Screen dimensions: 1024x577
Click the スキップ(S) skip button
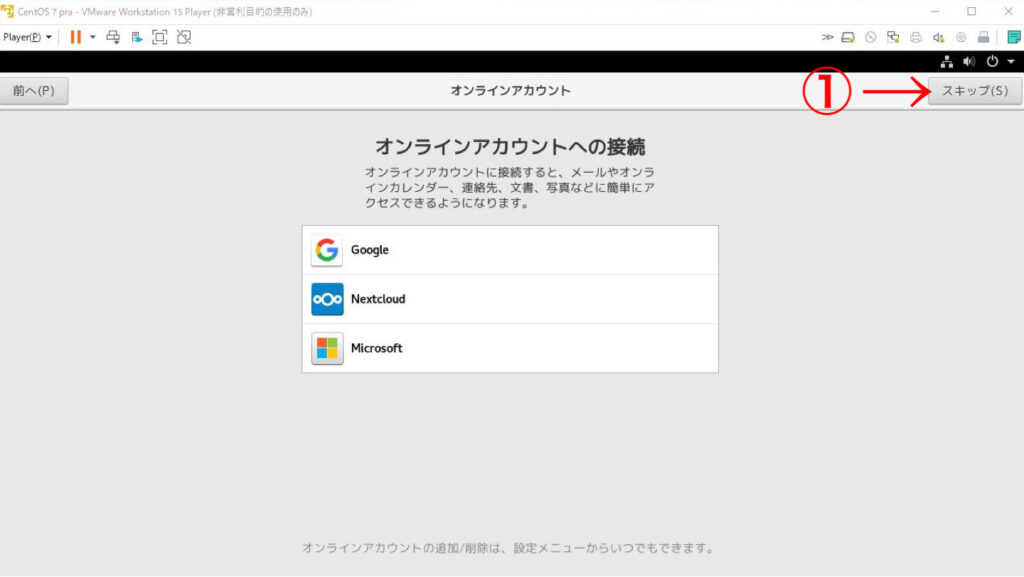pos(975,91)
